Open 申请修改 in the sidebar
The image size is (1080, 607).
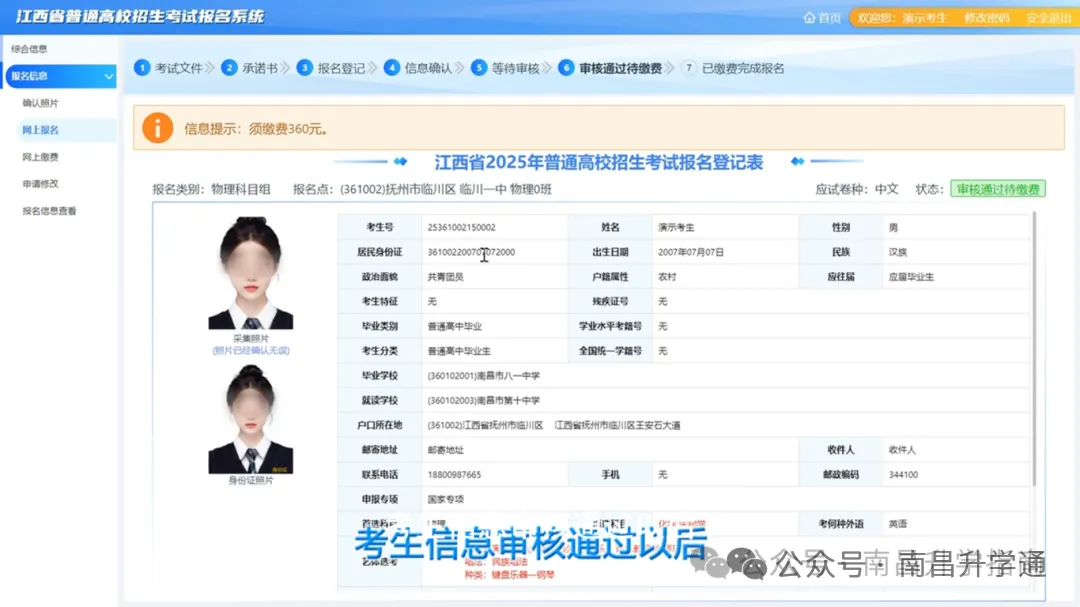click(40, 184)
